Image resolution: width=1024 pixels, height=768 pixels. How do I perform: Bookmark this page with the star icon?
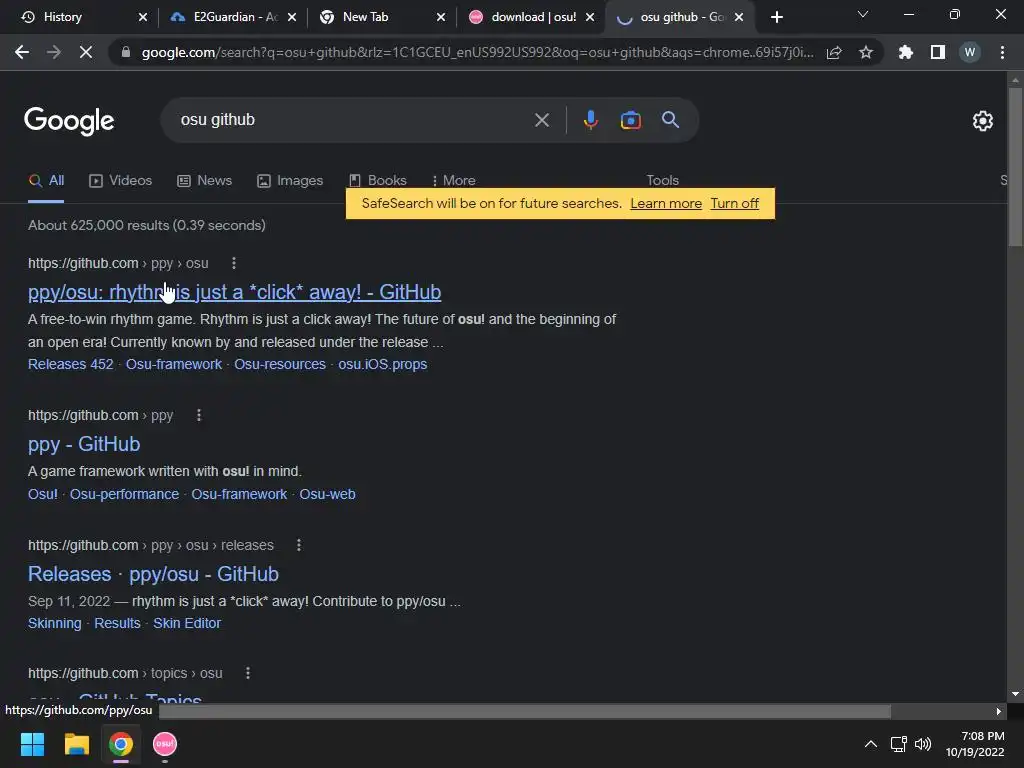point(866,52)
